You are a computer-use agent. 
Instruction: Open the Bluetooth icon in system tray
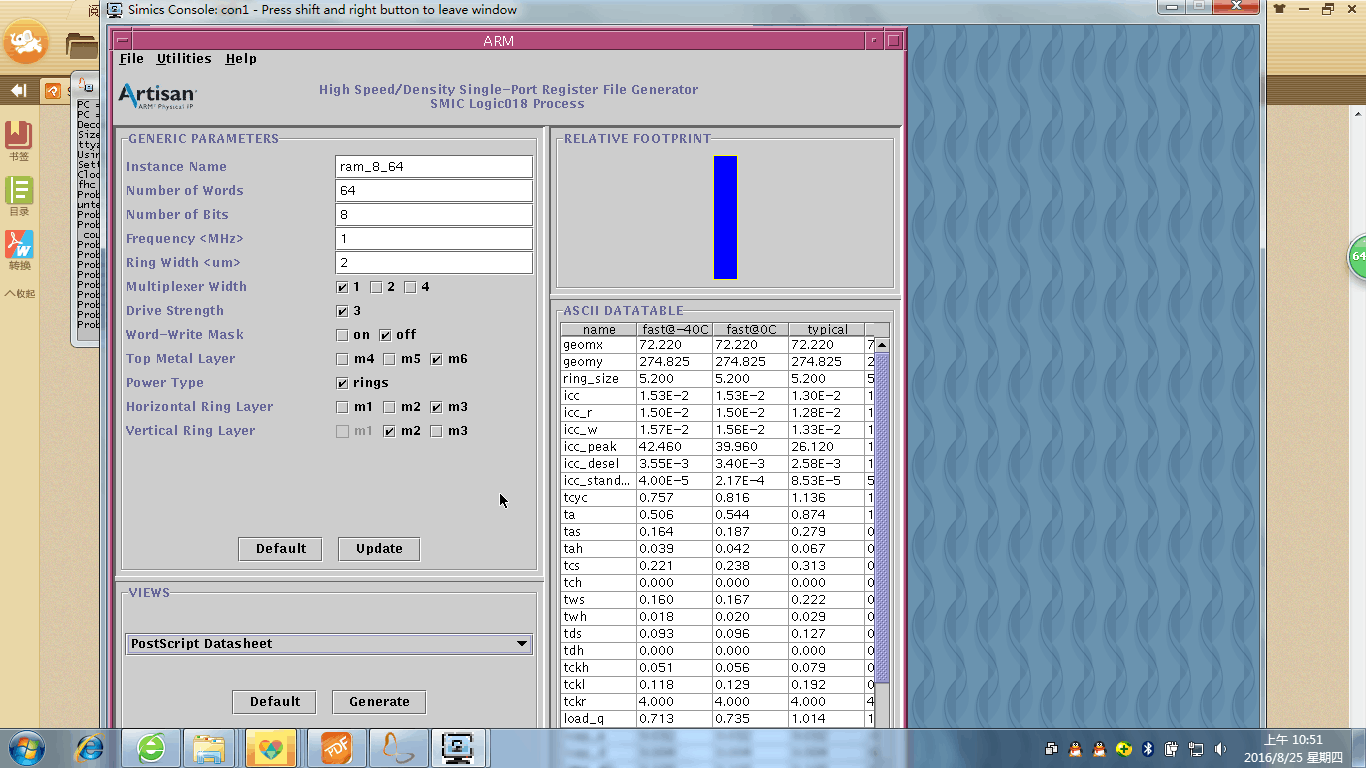[x=1147, y=748]
